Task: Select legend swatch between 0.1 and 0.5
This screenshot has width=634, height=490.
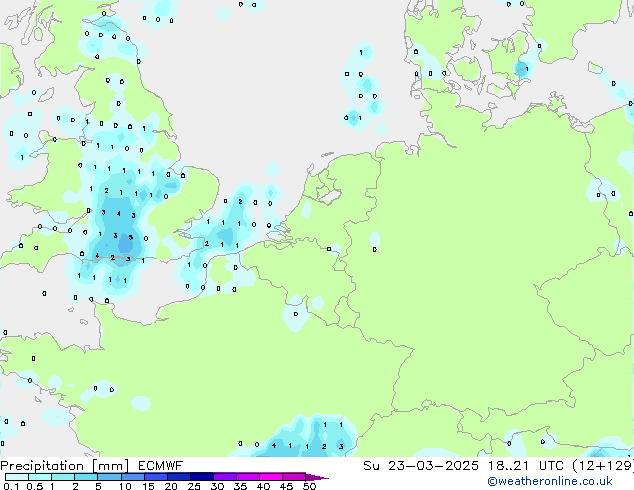Action: point(17,477)
